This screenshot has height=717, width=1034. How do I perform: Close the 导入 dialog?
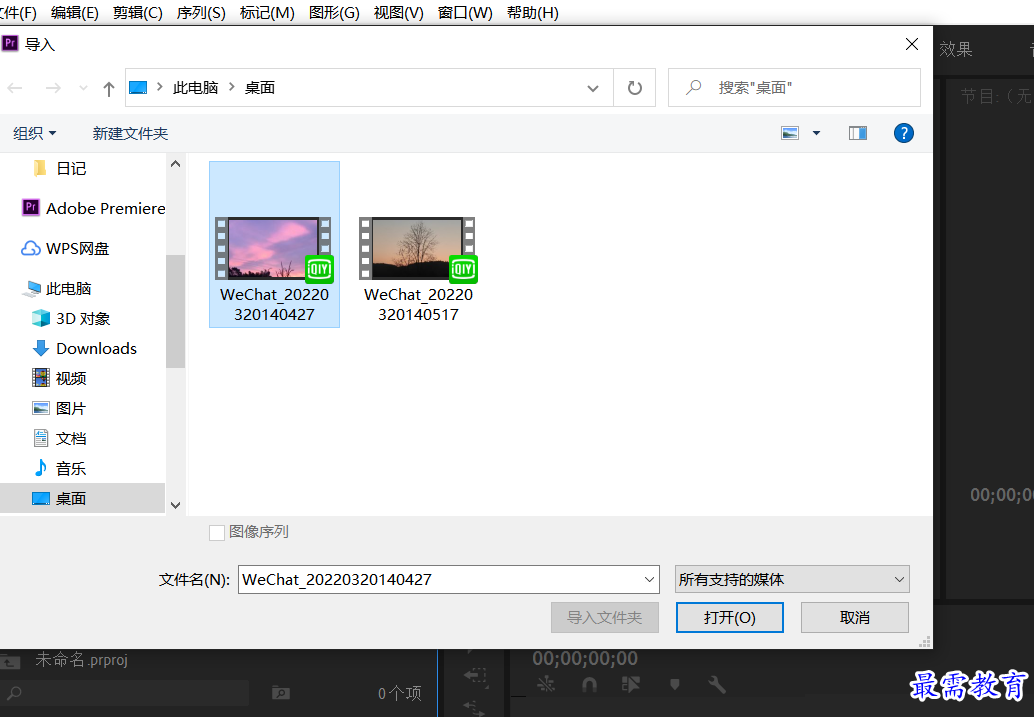coord(912,44)
